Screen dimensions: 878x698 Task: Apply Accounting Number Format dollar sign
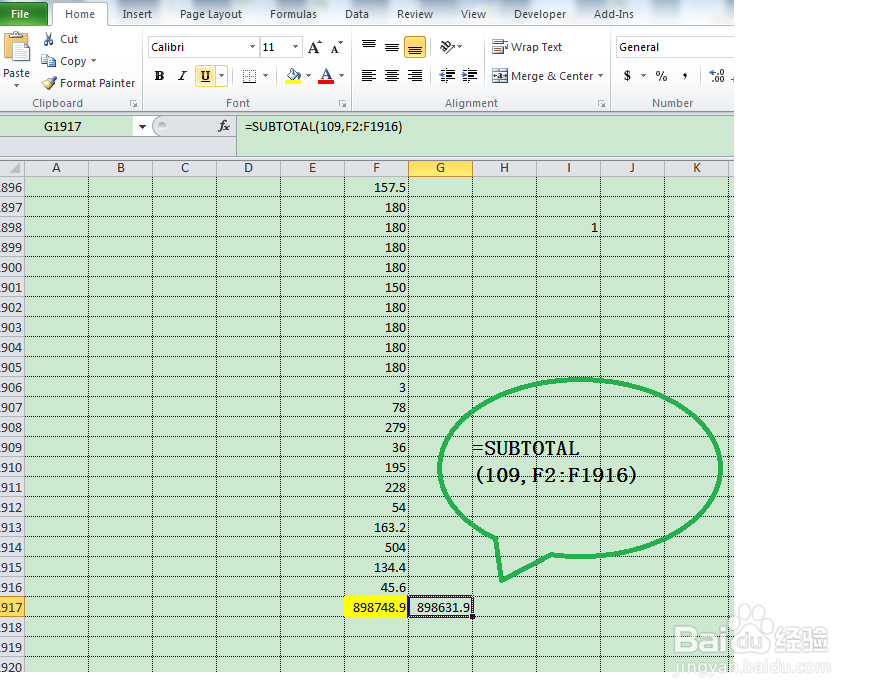(x=627, y=76)
